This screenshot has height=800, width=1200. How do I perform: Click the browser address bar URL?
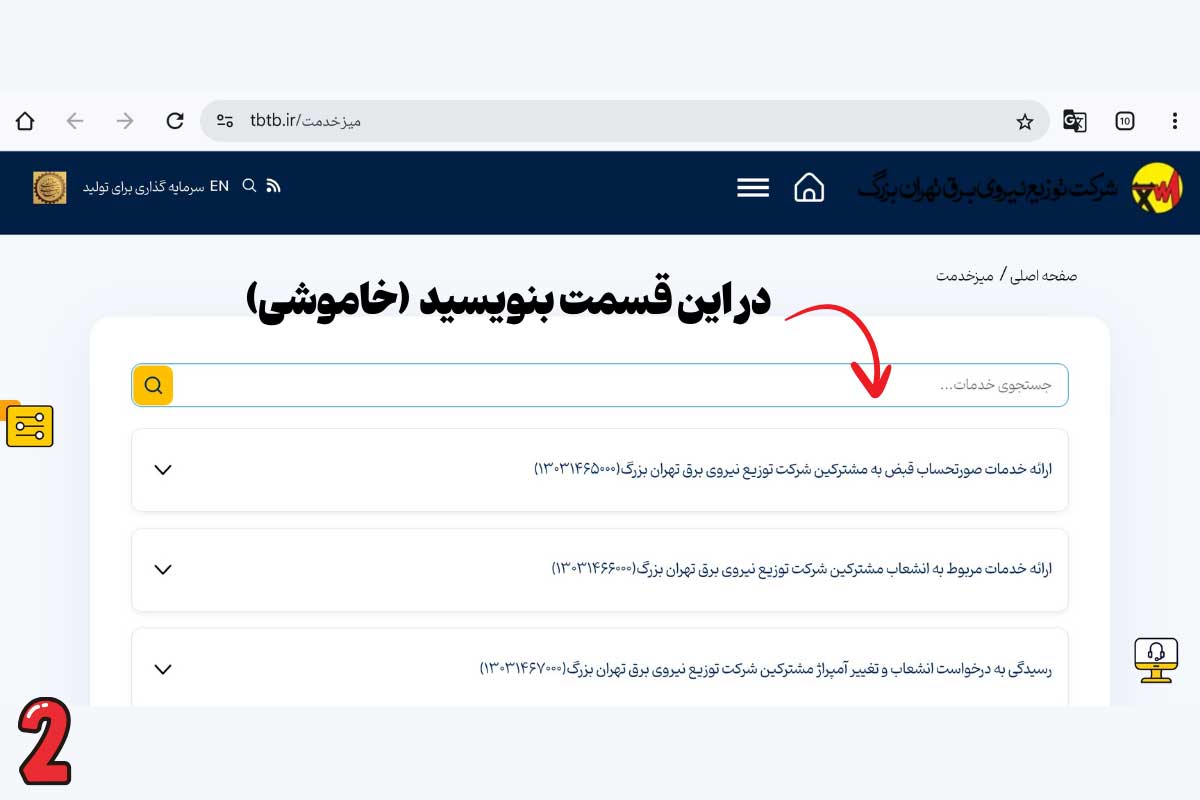tap(600, 121)
